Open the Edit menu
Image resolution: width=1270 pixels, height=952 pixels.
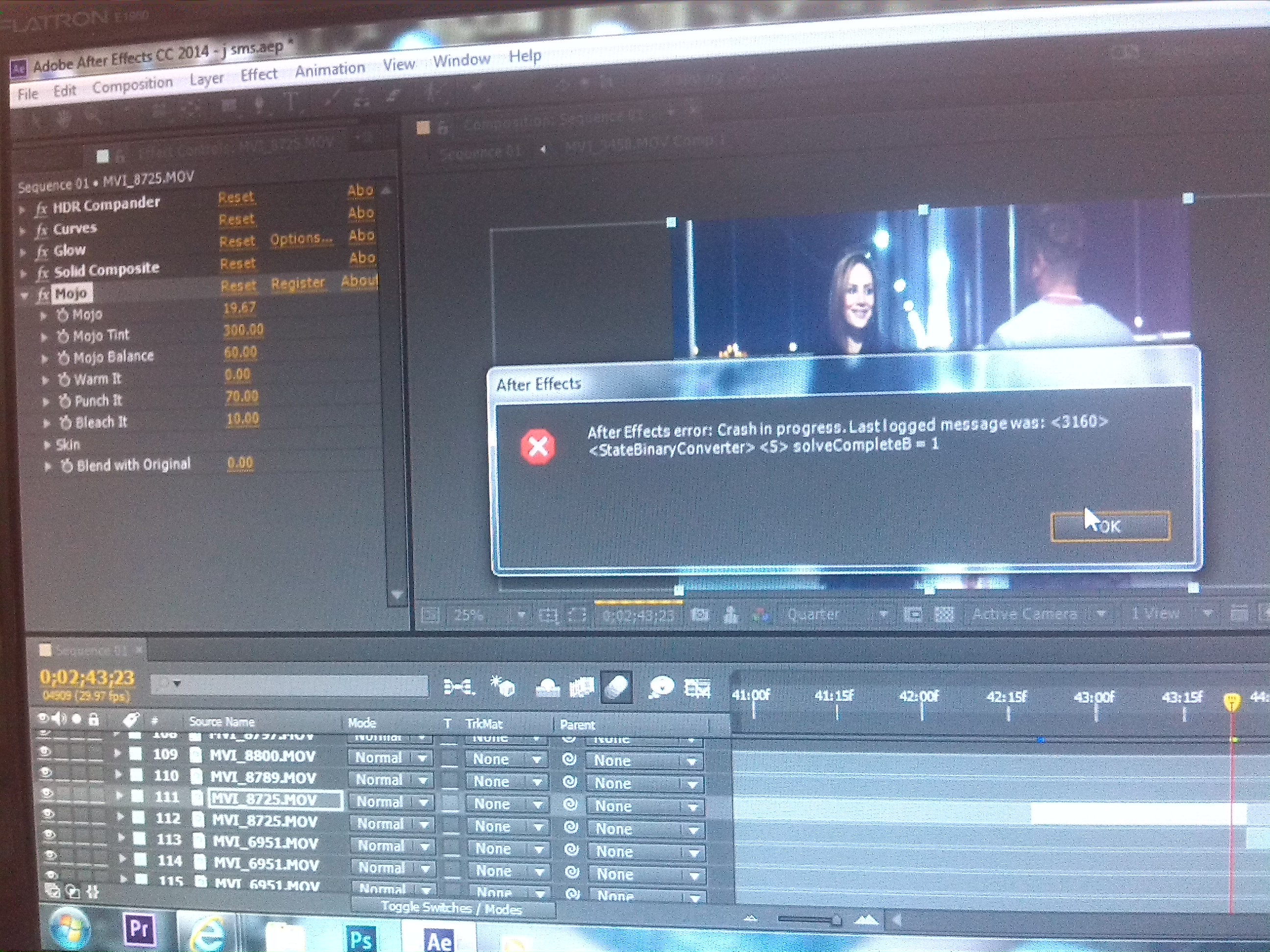[x=64, y=90]
